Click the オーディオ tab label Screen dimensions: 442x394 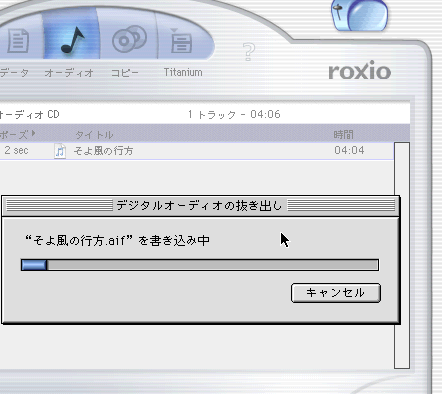click(69, 73)
